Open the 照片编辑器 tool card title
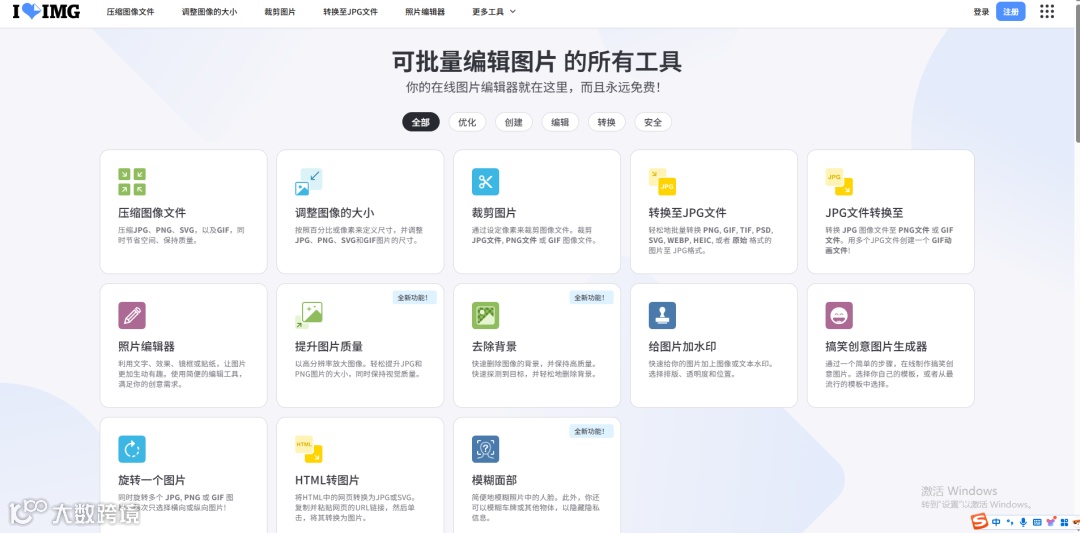Screen dimensions: 1080x533 [147, 346]
